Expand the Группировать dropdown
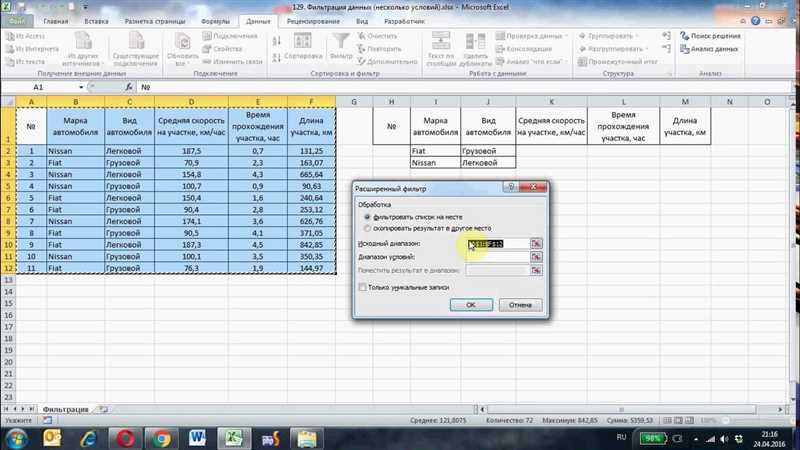The width and height of the screenshot is (800, 450). coord(637,36)
